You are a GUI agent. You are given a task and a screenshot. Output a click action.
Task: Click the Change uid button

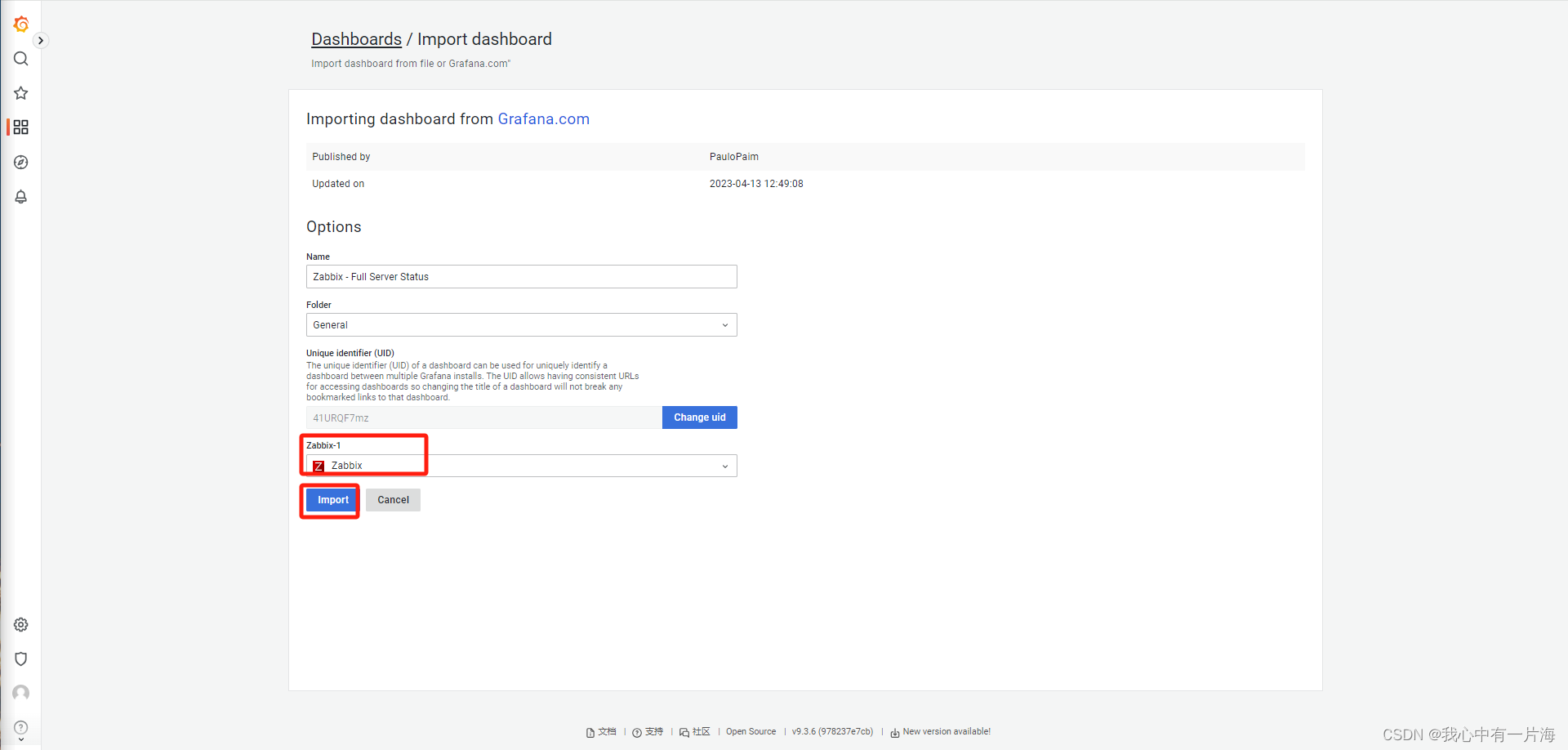[700, 417]
